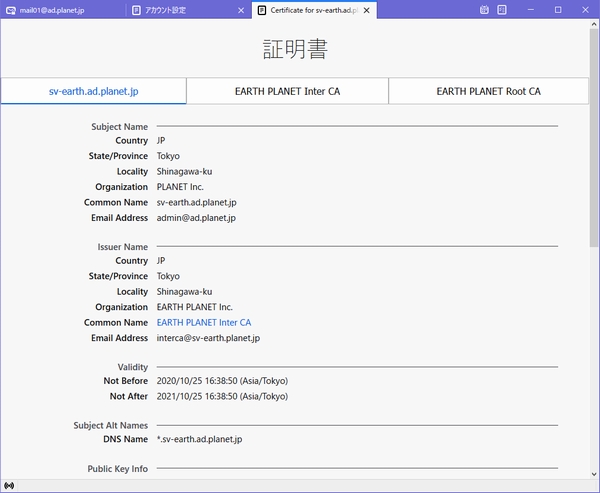Open the calendar icon in title bar
600x493 pixels.
[x=484, y=10]
